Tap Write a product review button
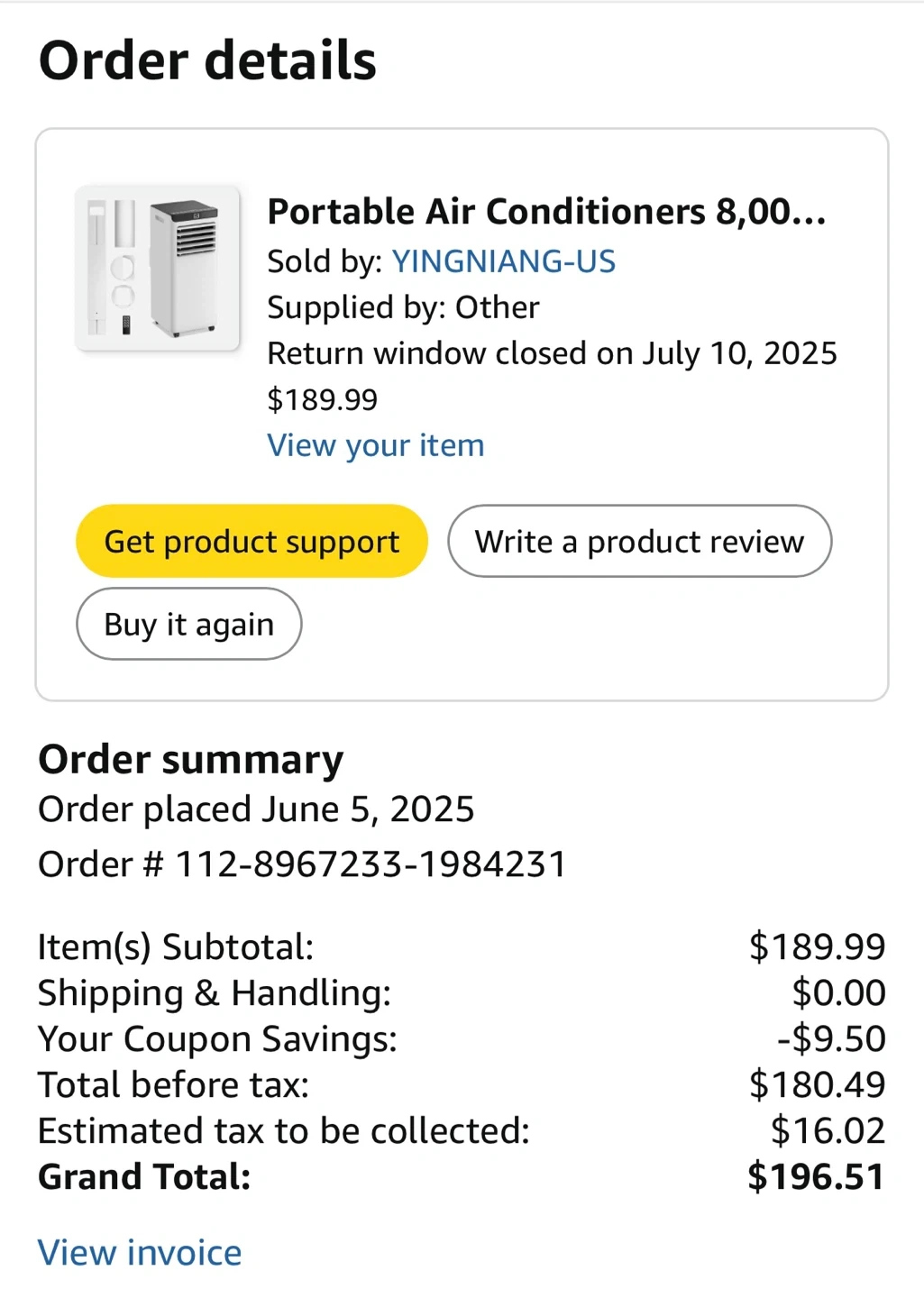This screenshot has height=1298, width=924. 639,542
